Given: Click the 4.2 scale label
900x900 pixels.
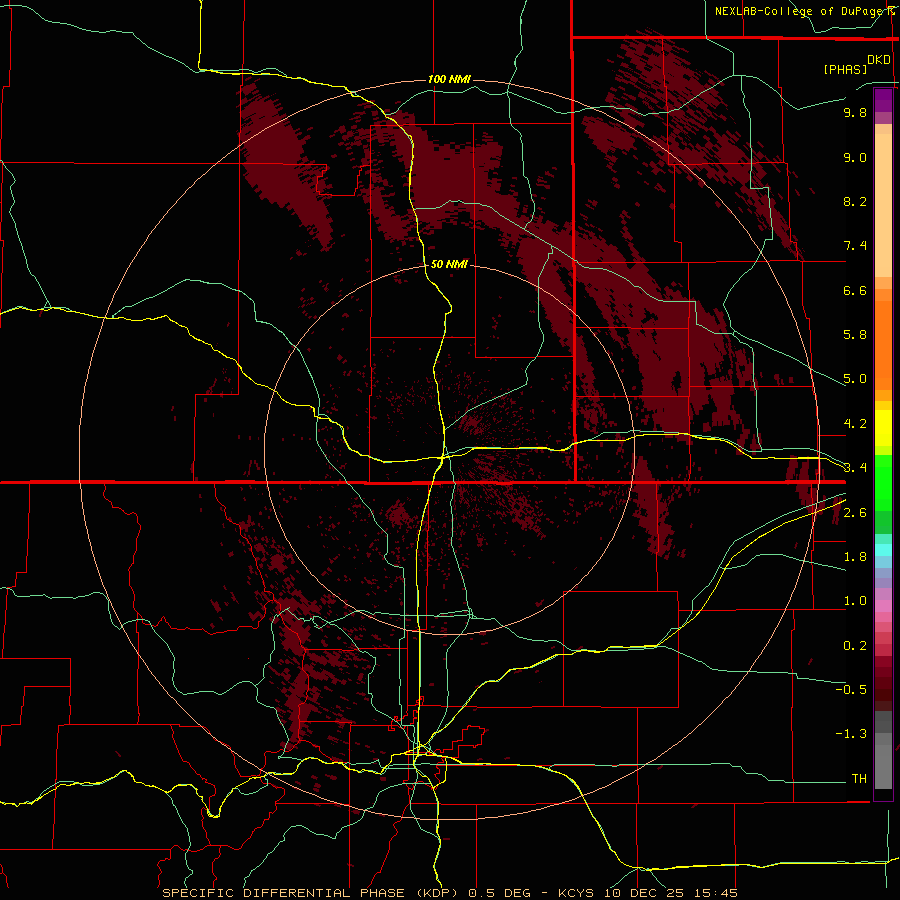Looking at the screenshot, I should click(855, 424).
